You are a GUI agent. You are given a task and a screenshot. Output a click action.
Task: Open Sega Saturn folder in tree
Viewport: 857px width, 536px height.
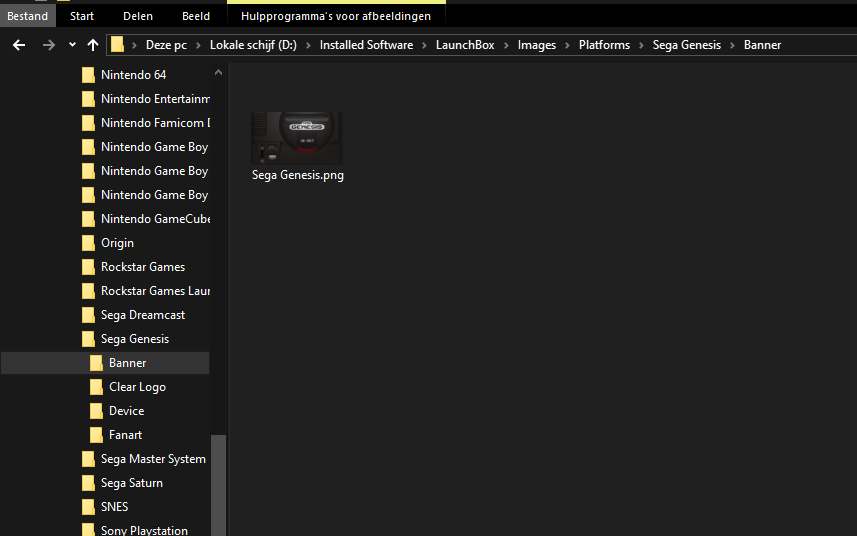[x=132, y=484]
